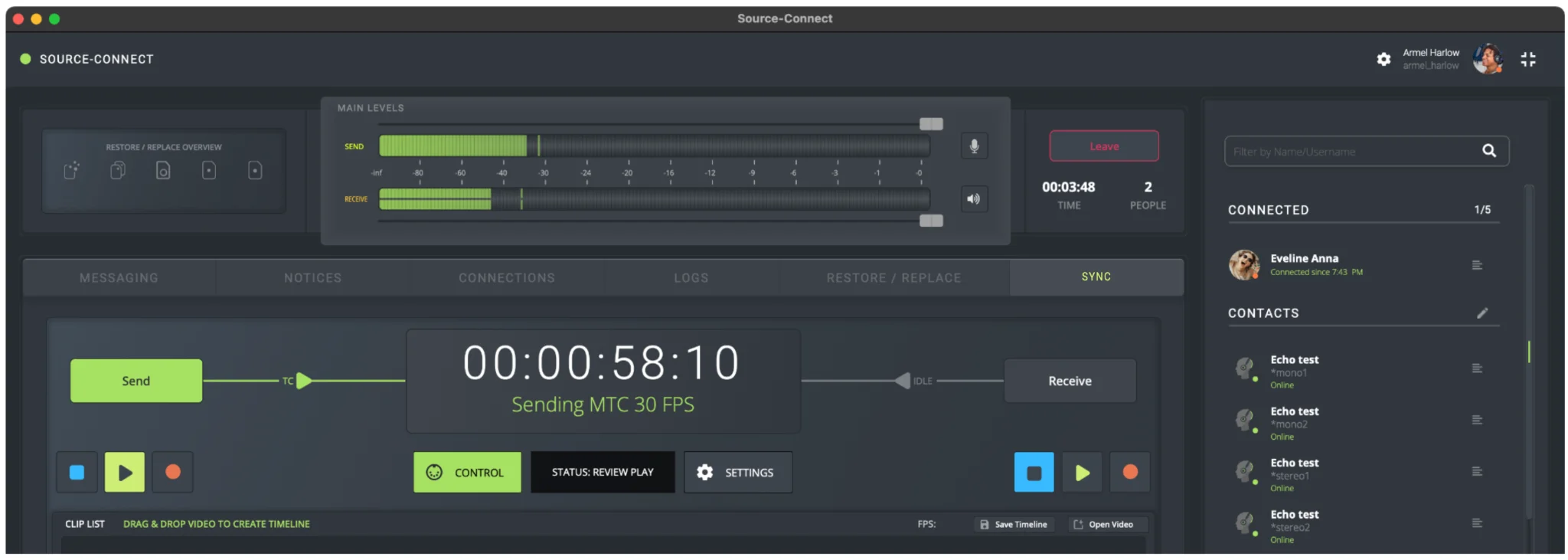The width and height of the screenshot is (1568, 560).
Task: Click the TC arrow indicator after Send
Action: [304, 381]
